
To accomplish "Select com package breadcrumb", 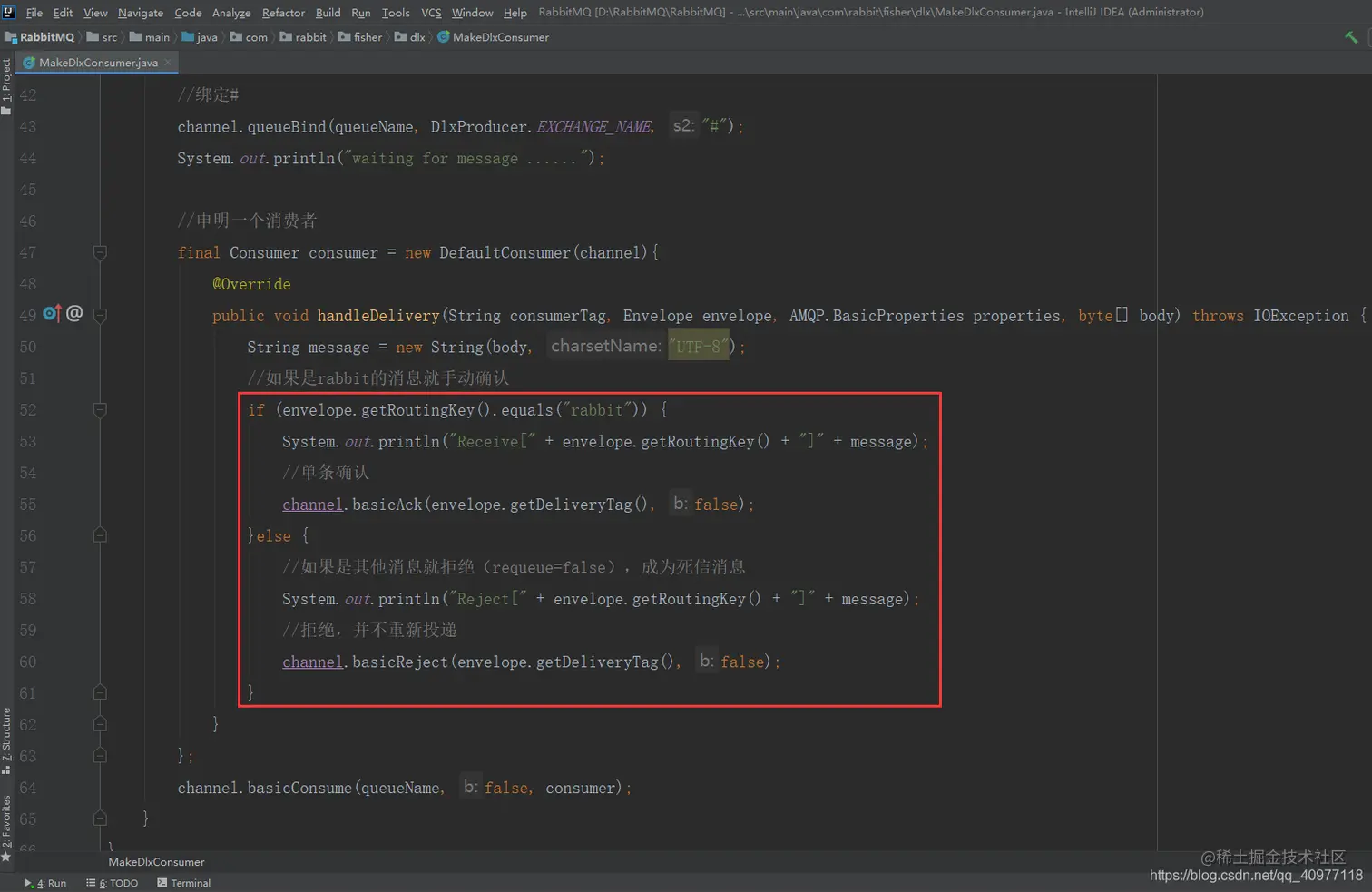I will pyautogui.click(x=249, y=37).
